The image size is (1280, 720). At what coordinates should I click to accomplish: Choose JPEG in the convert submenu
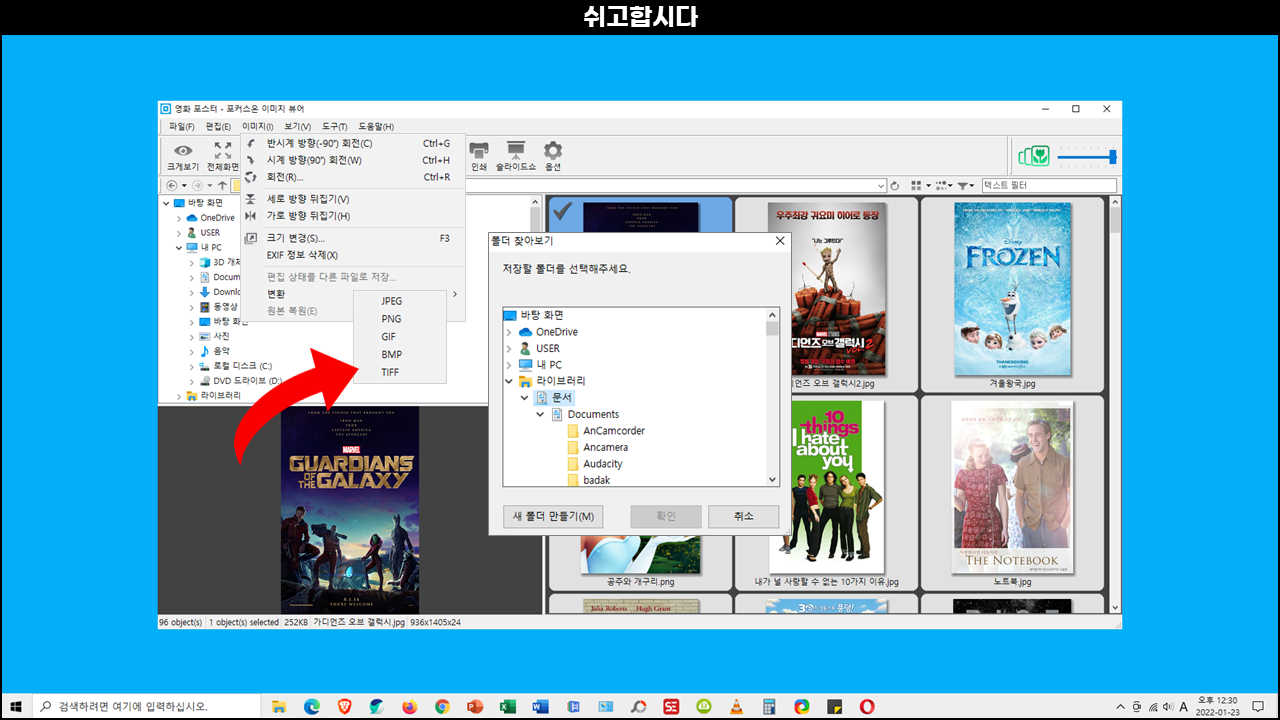400,301
